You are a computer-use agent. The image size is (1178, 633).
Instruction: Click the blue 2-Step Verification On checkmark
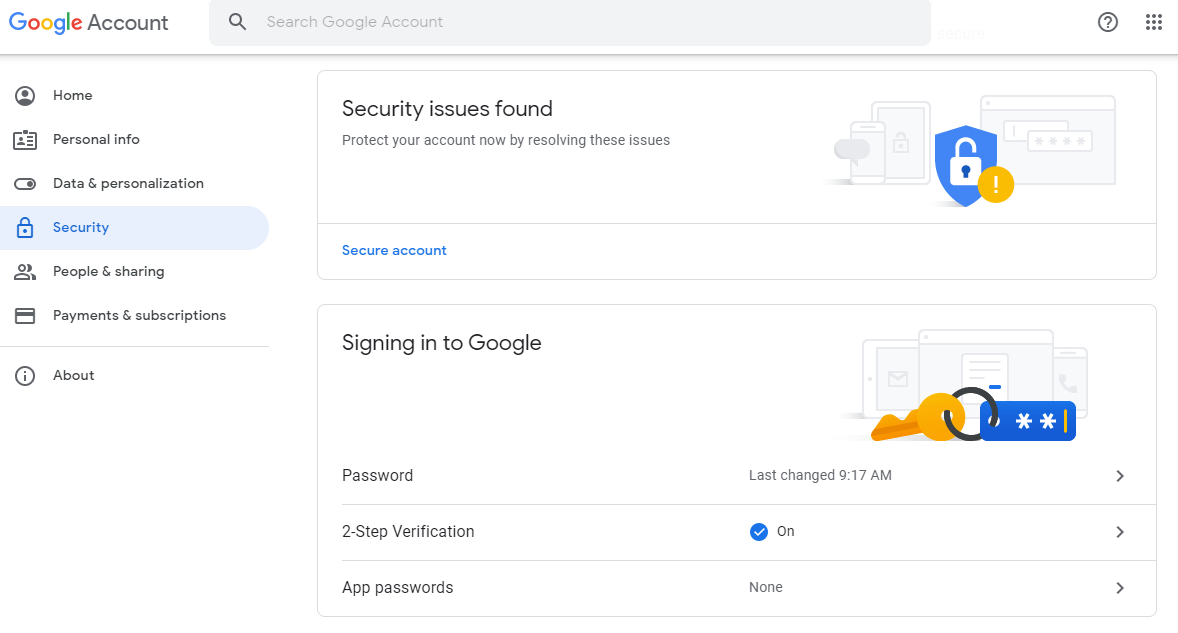[x=758, y=532]
